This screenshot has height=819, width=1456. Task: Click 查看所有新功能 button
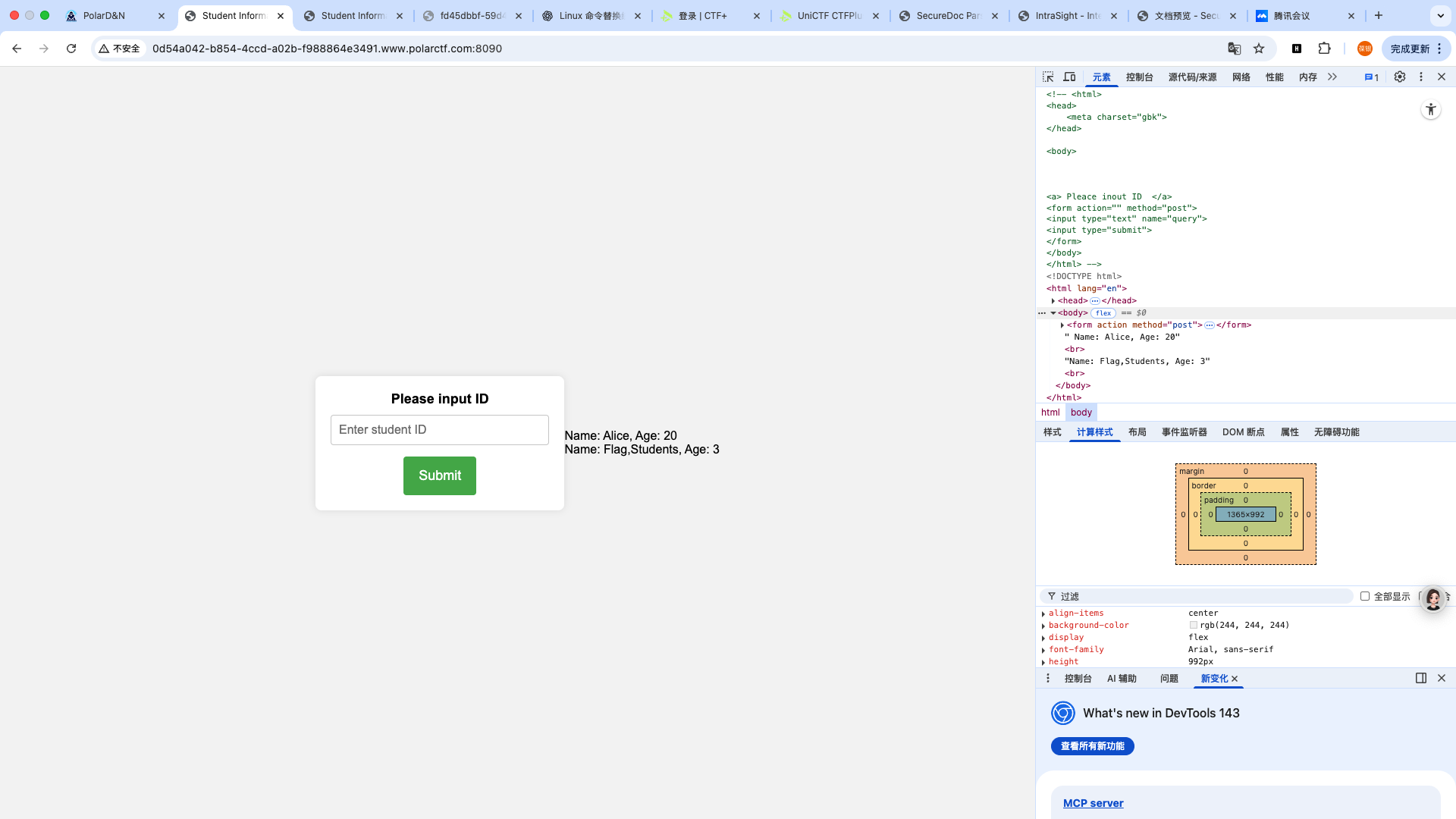tap(1092, 746)
